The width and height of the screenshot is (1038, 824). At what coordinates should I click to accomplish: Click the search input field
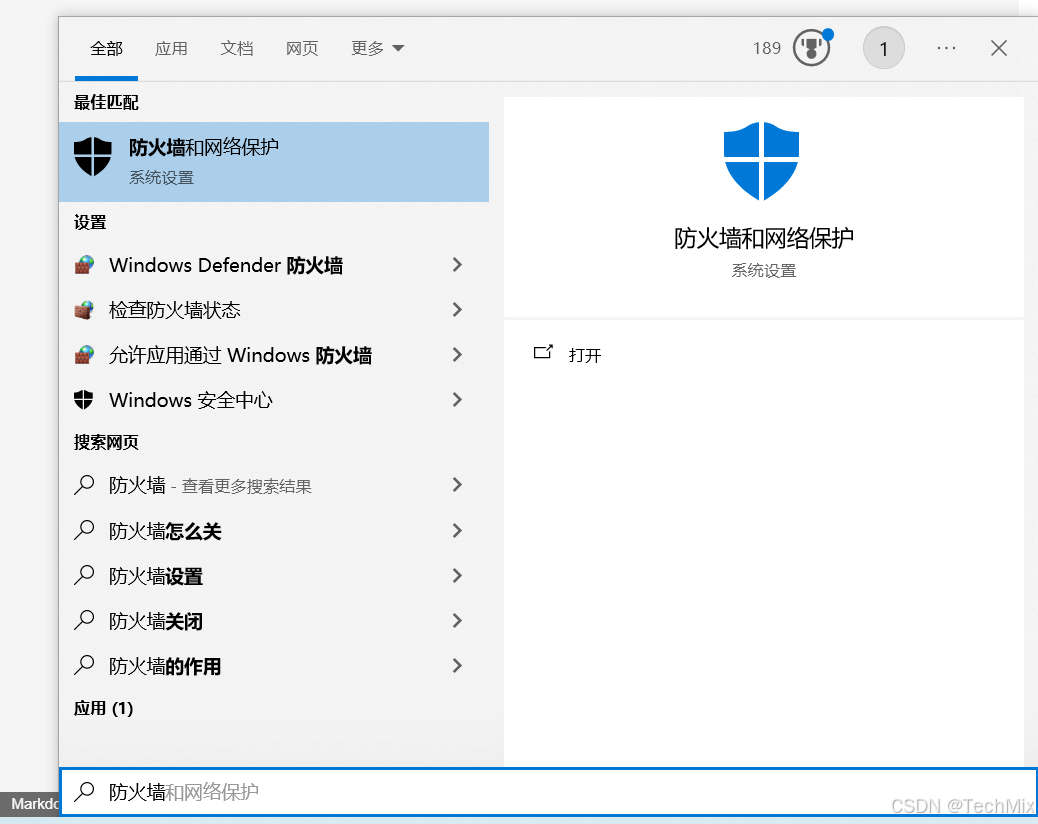(548, 792)
